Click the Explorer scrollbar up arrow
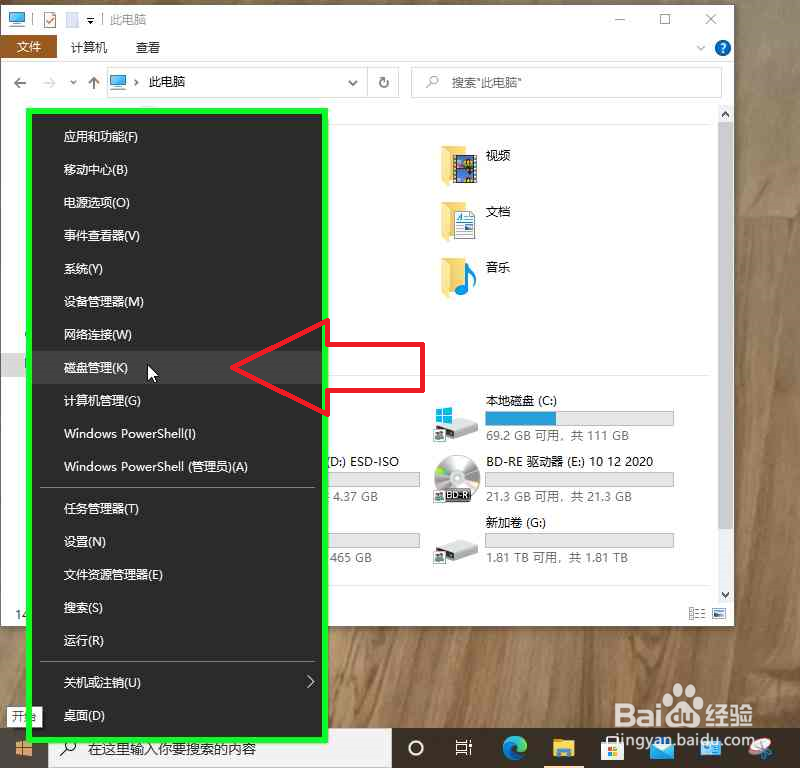The width and height of the screenshot is (800, 768). click(x=725, y=115)
